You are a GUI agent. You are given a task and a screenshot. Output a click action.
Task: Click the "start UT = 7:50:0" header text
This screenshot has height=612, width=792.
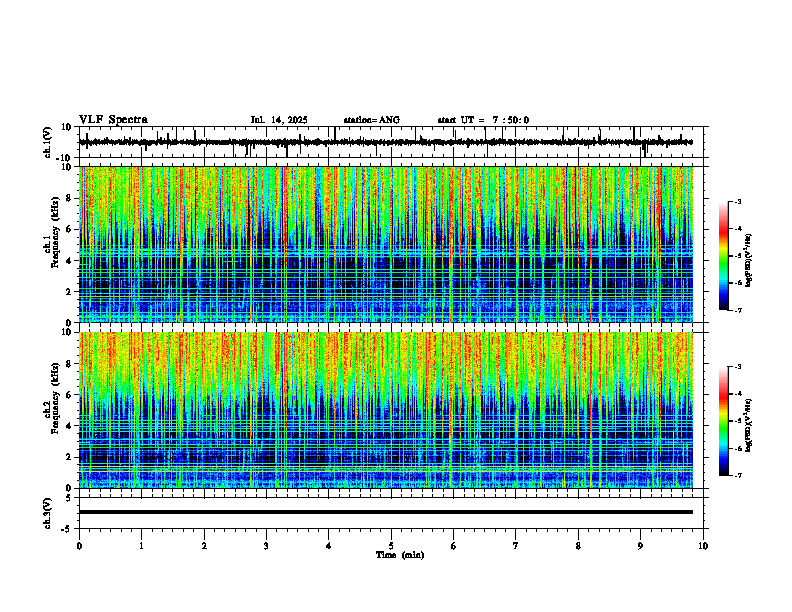[x=483, y=120]
